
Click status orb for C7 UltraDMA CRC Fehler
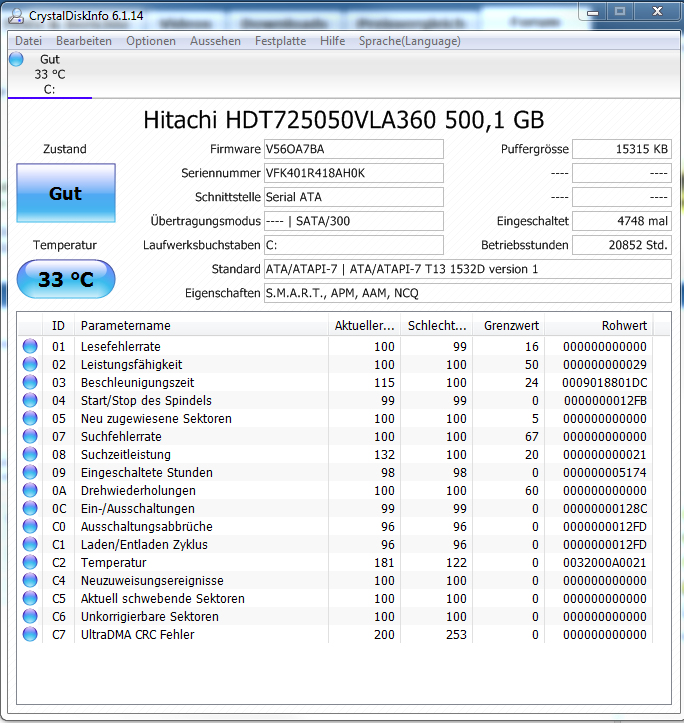click(x=30, y=634)
